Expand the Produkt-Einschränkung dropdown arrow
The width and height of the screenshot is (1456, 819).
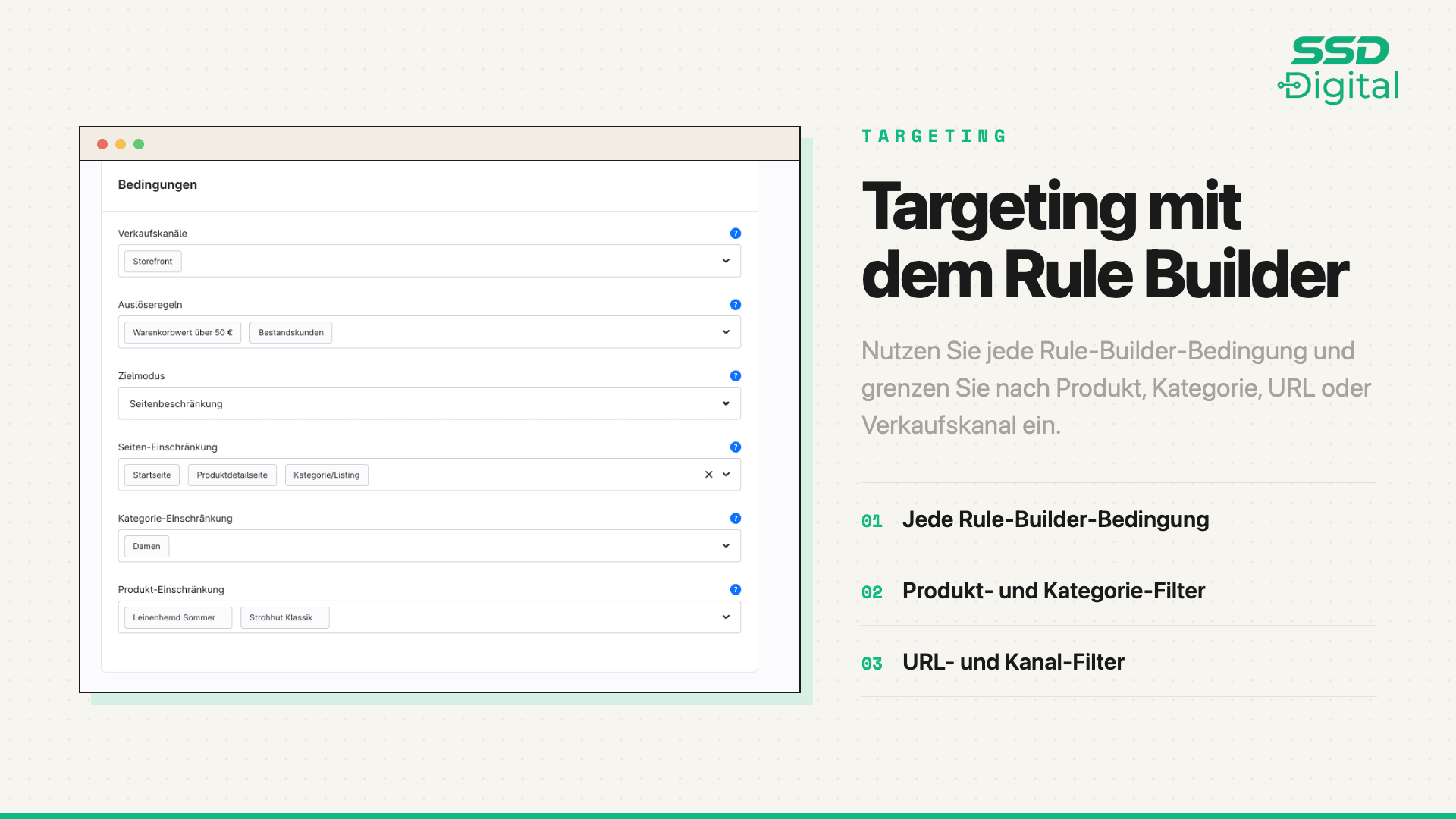tap(726, 617)
